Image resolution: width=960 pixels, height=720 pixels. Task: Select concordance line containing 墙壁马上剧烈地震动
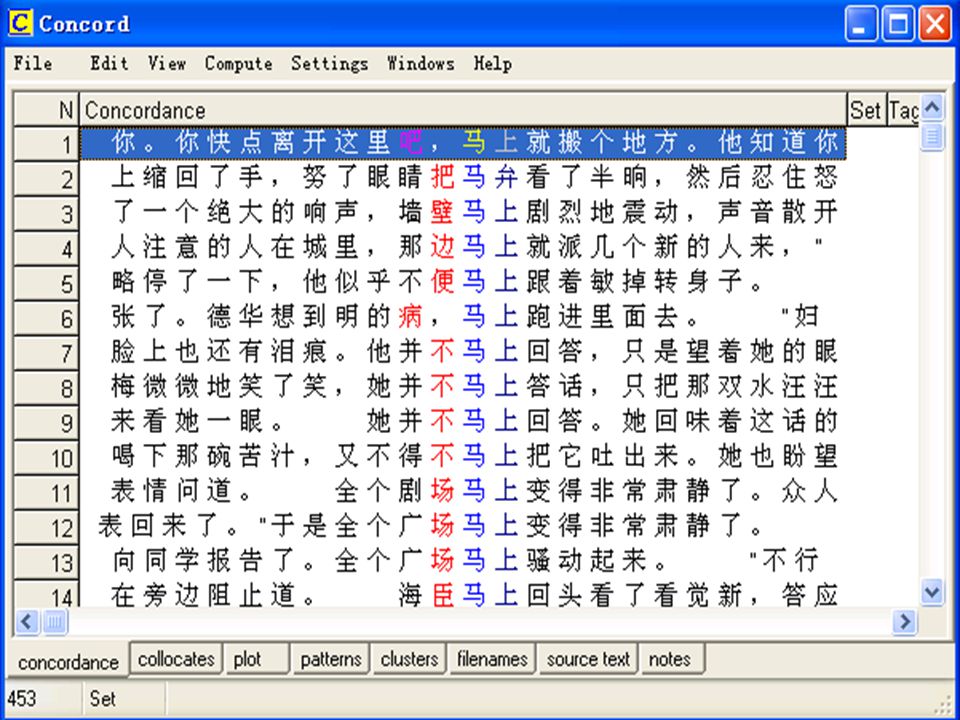pos(463,213)
